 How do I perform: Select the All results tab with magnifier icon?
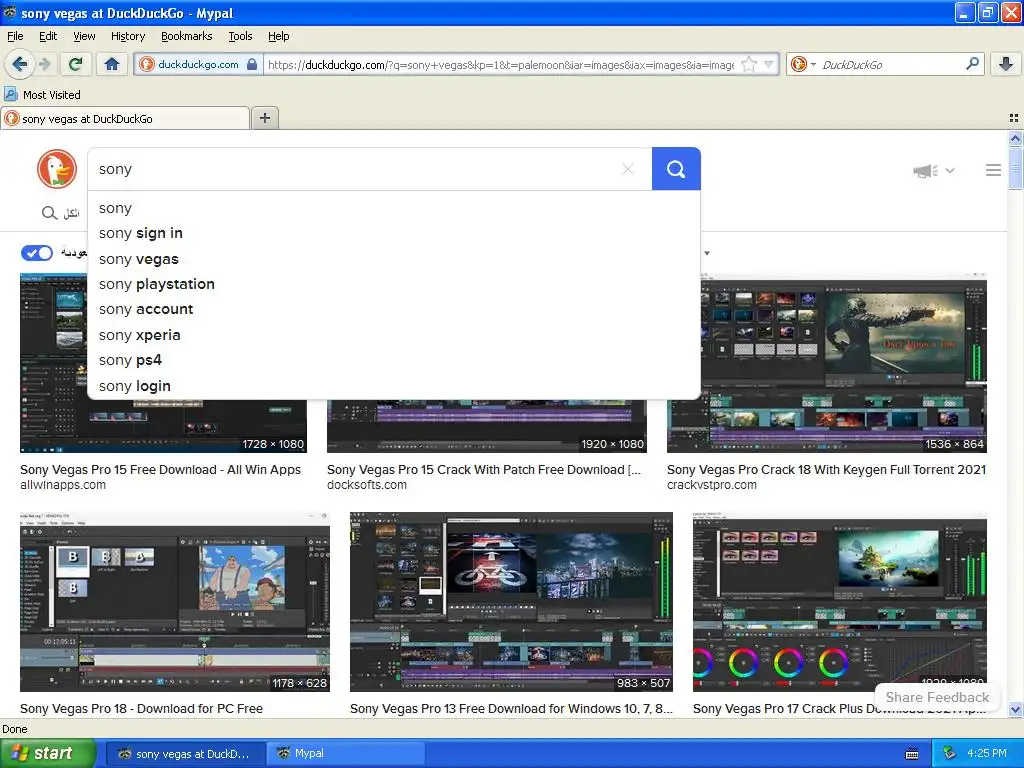point(61,213)
